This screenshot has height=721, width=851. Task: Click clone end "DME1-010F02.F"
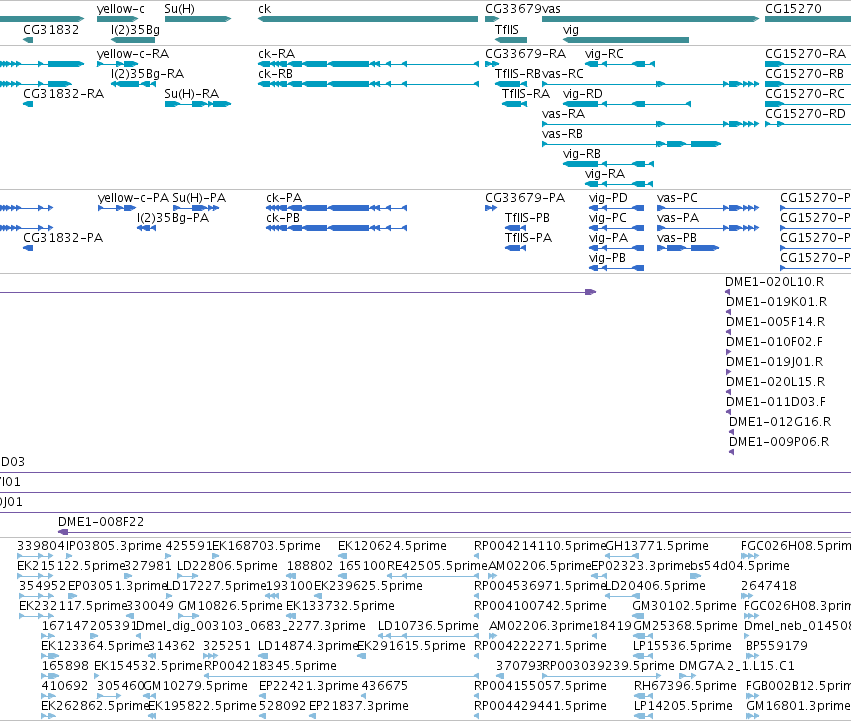click(774, 342)
